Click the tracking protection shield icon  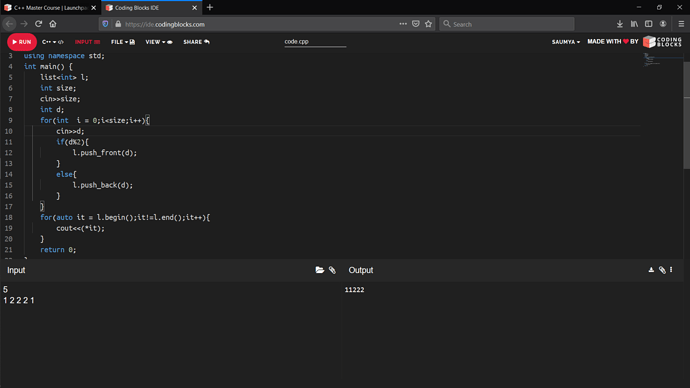click(105, 24)
